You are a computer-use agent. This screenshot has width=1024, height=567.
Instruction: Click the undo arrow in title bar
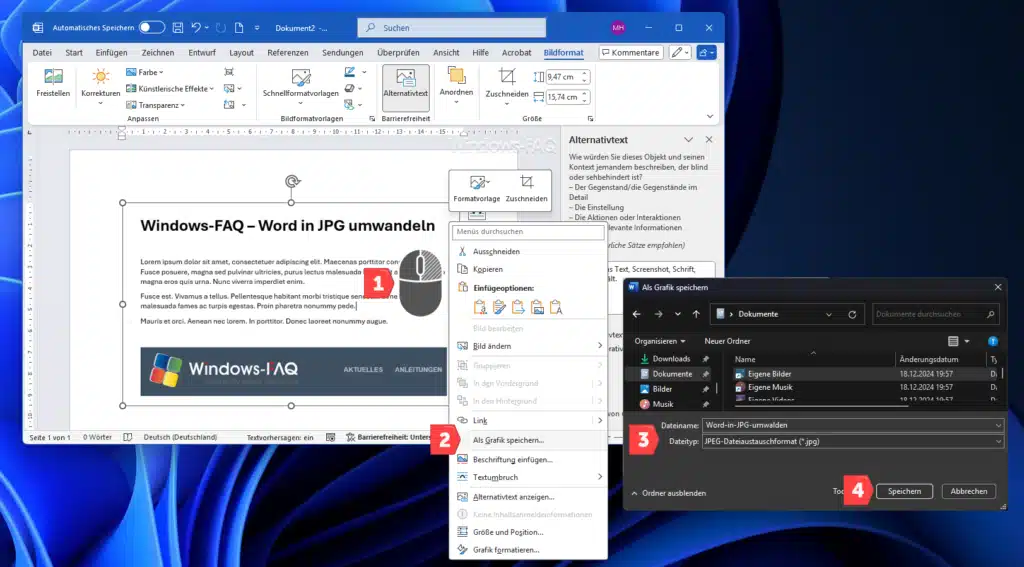[x=196, y=27]
